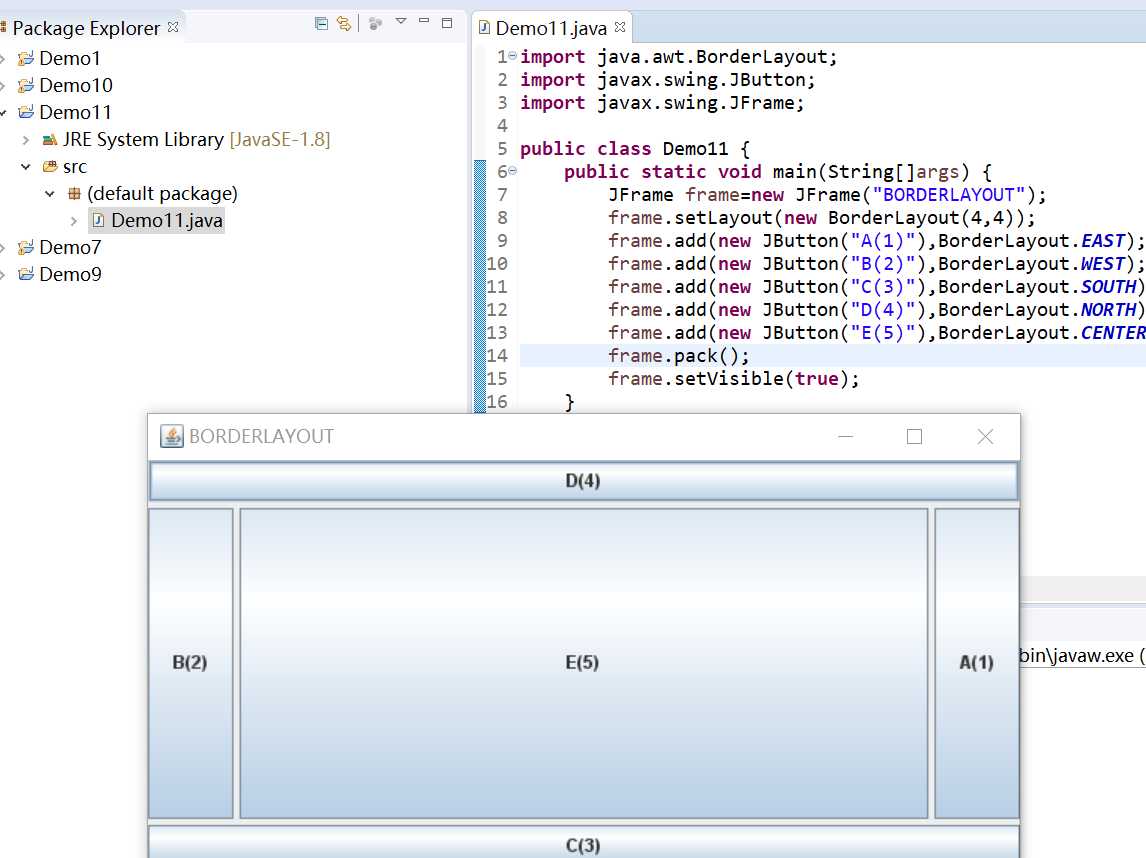Click the C(3) south button
Image resolution: width=1146 pixels, height=858 pixels.
(583, 842)
